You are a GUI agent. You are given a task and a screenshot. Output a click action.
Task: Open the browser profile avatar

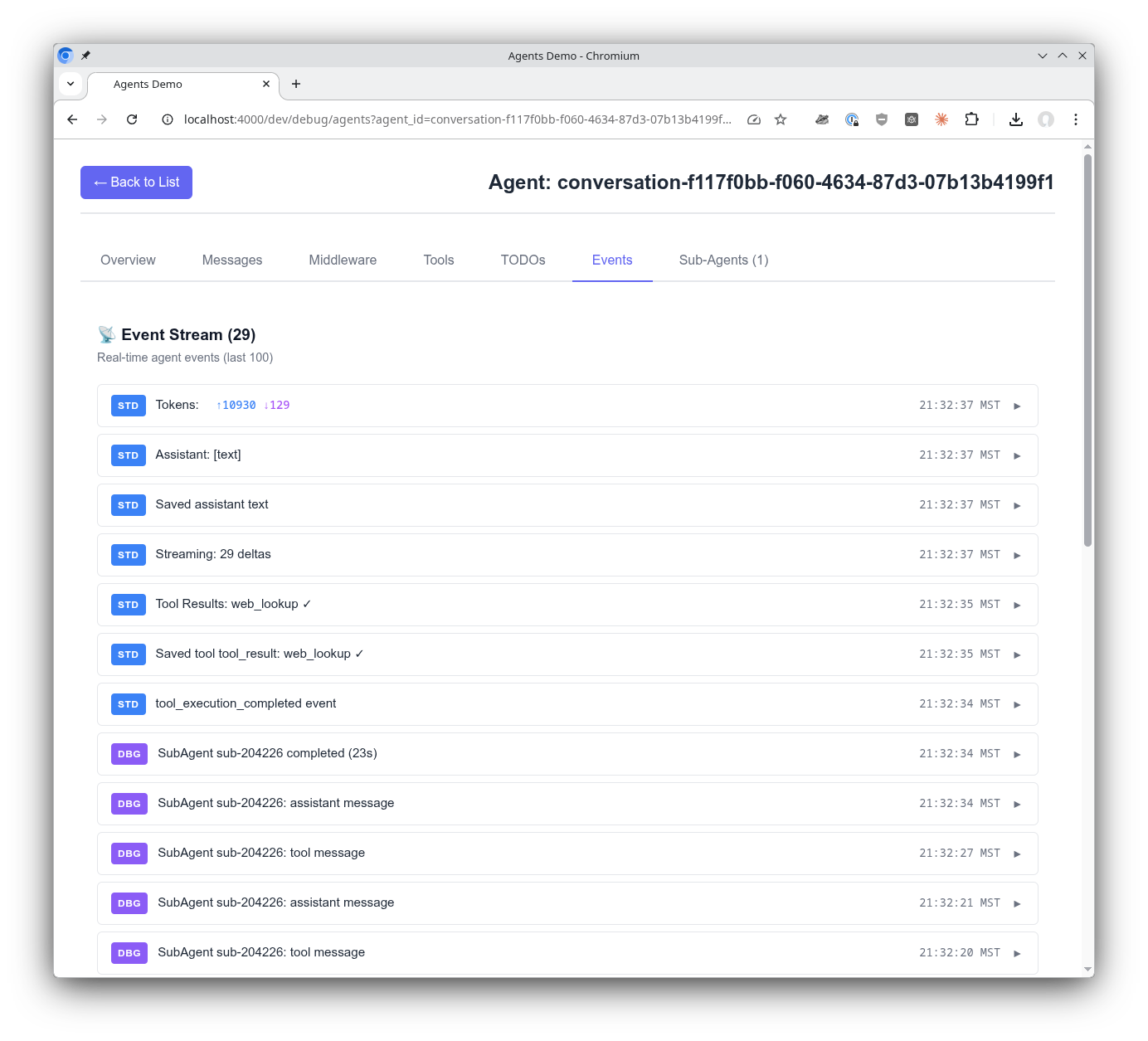(x=1046, y=119)
